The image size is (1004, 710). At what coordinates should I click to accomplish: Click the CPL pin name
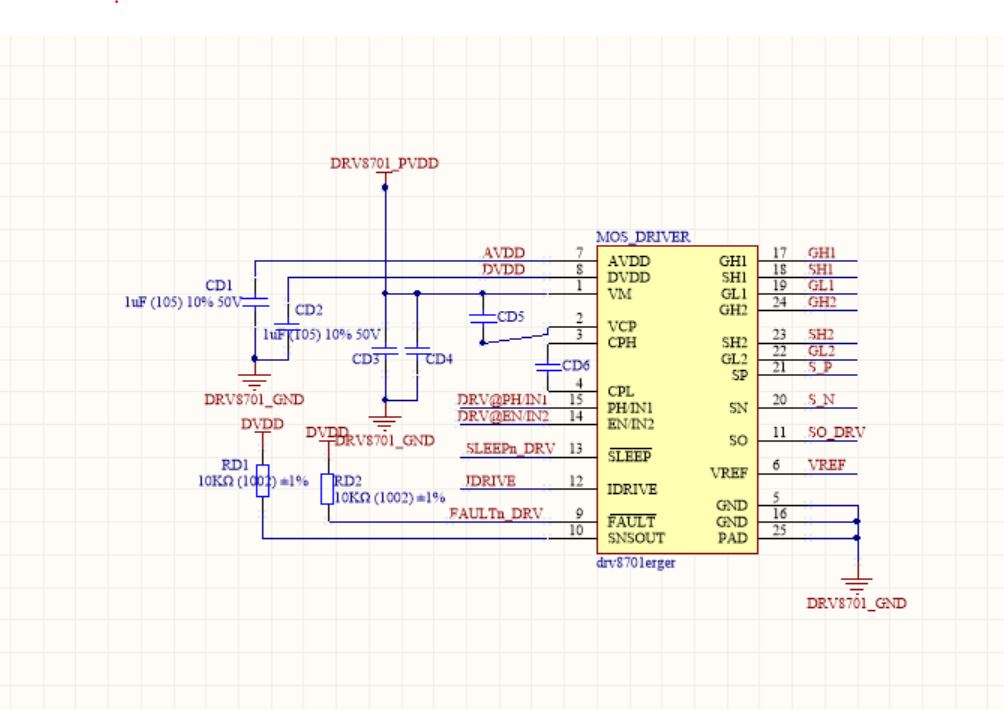click(x=620, y=391)
